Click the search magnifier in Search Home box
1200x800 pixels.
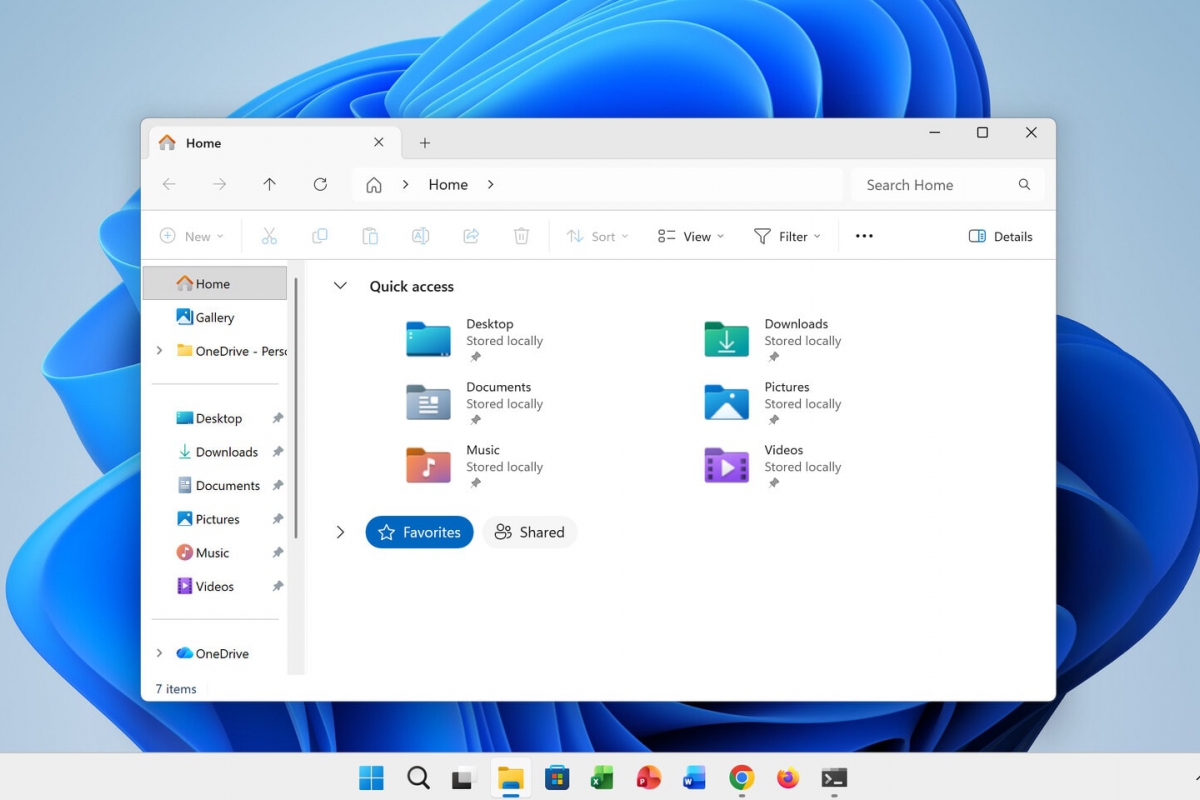[1024, 184]
